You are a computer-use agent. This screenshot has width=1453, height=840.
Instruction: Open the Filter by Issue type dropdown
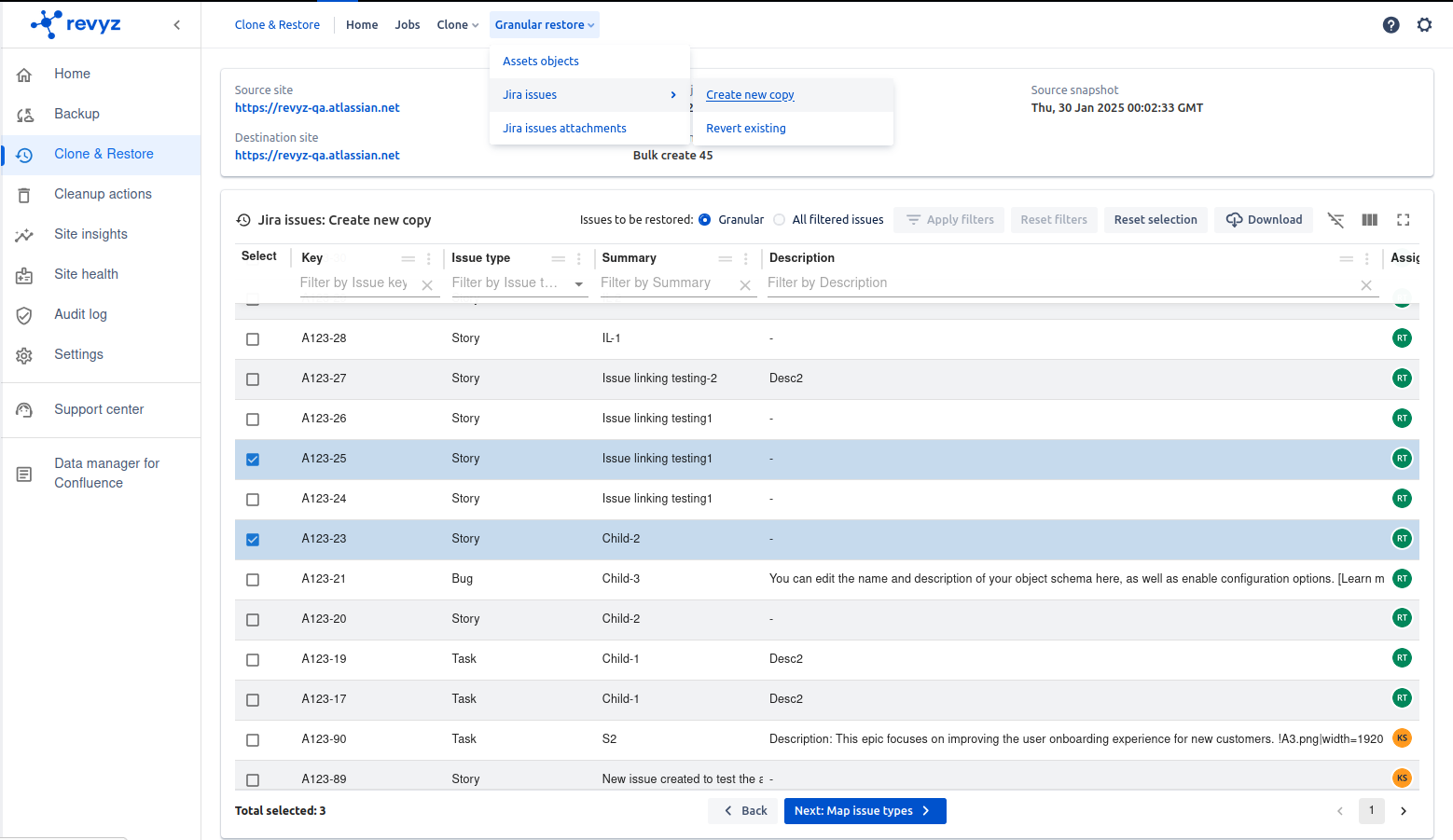point(578,283)
